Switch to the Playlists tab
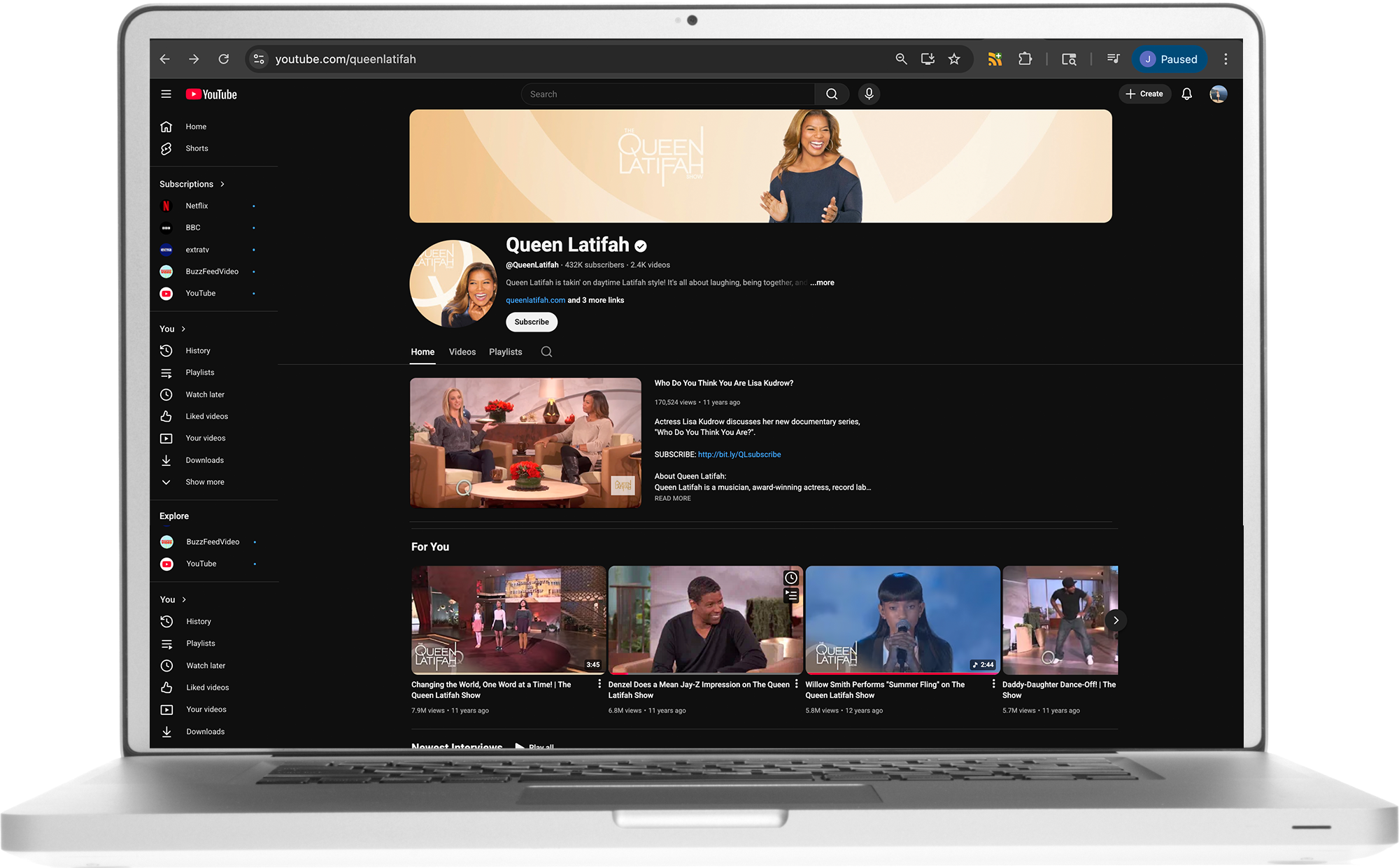Viewport: 1399px width, 868px height. click(x=505, y=352)
